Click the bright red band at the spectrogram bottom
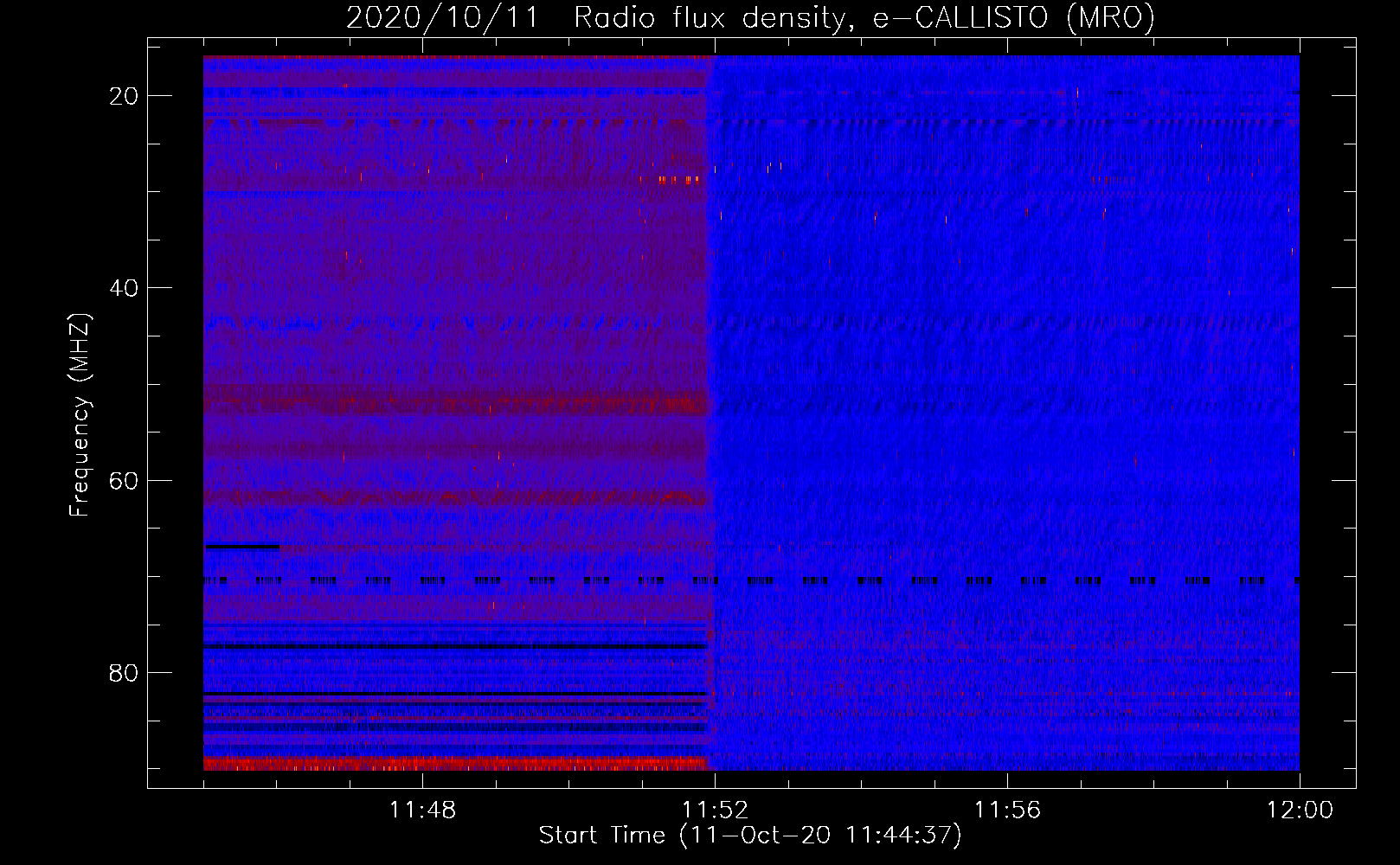Viewport: 1400px width, 865px height. tap(455, 763)
